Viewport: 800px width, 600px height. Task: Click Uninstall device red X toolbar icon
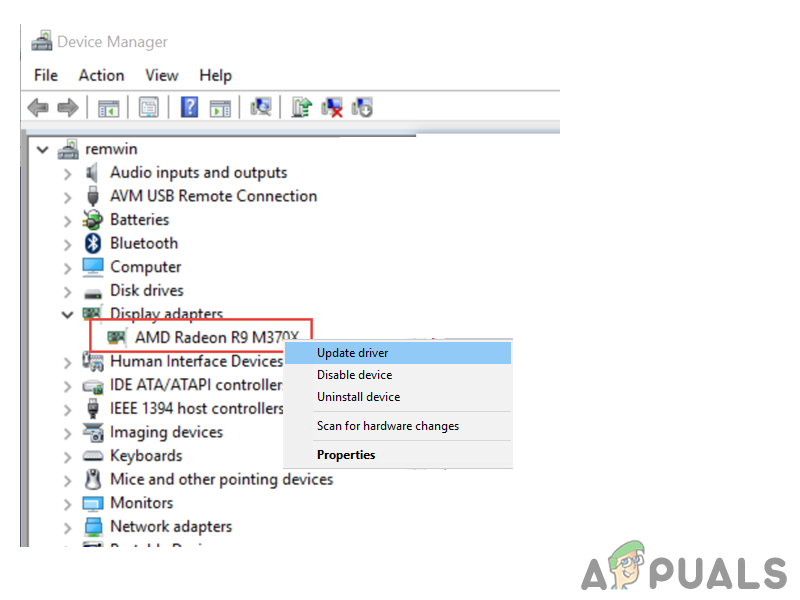(332, 107)
